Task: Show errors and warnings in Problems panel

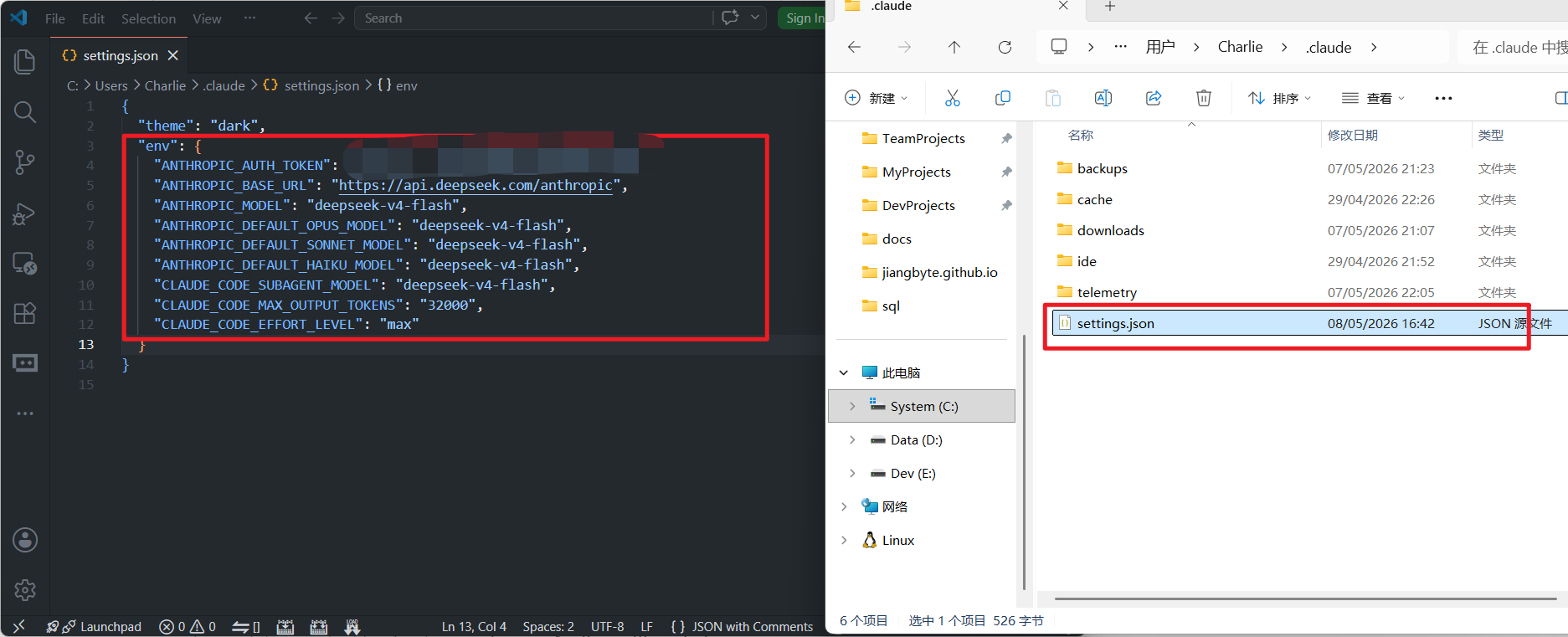Action: (x=188, y=626)
